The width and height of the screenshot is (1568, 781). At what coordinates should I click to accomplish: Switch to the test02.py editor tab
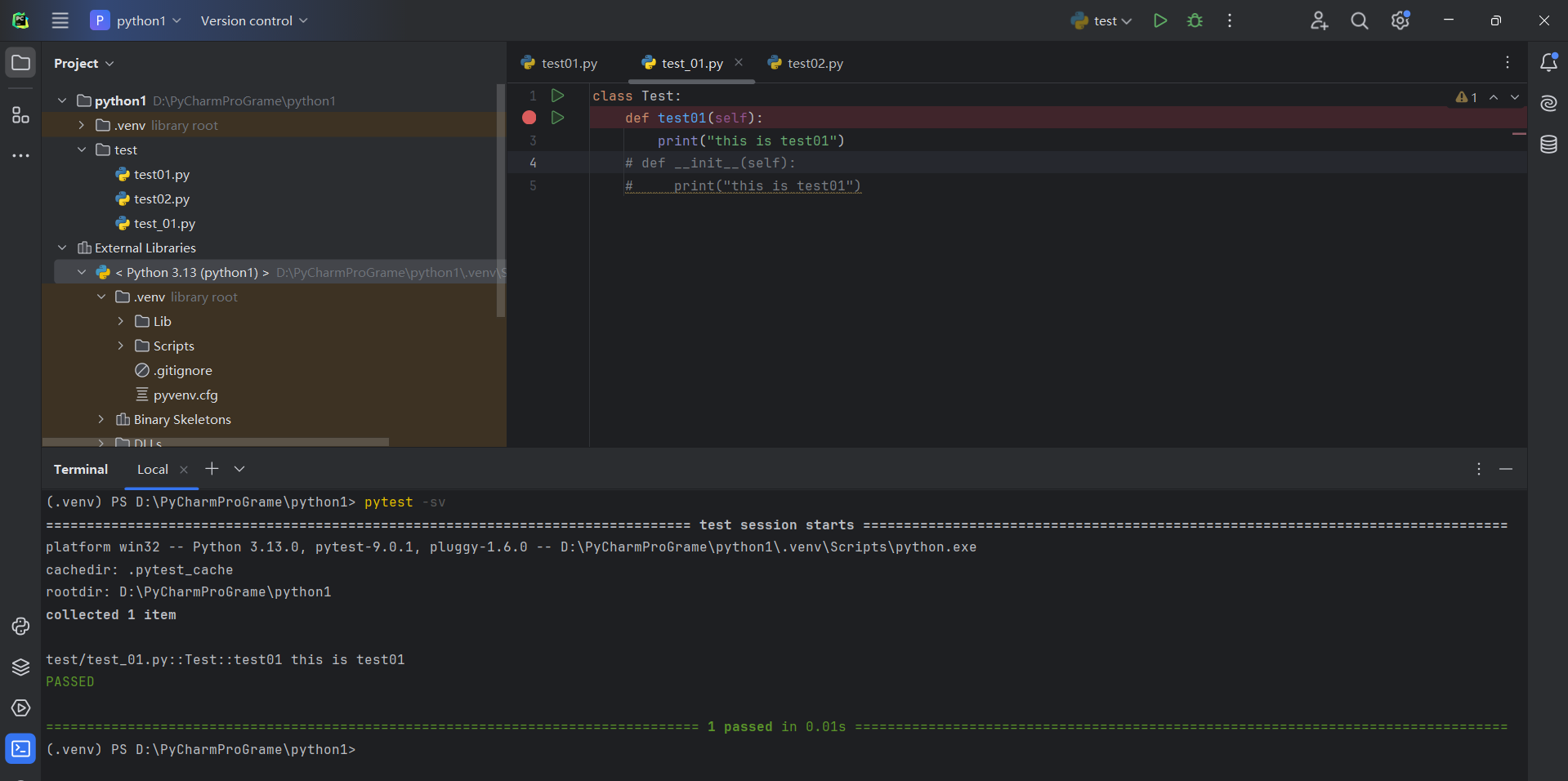[806, 63]
